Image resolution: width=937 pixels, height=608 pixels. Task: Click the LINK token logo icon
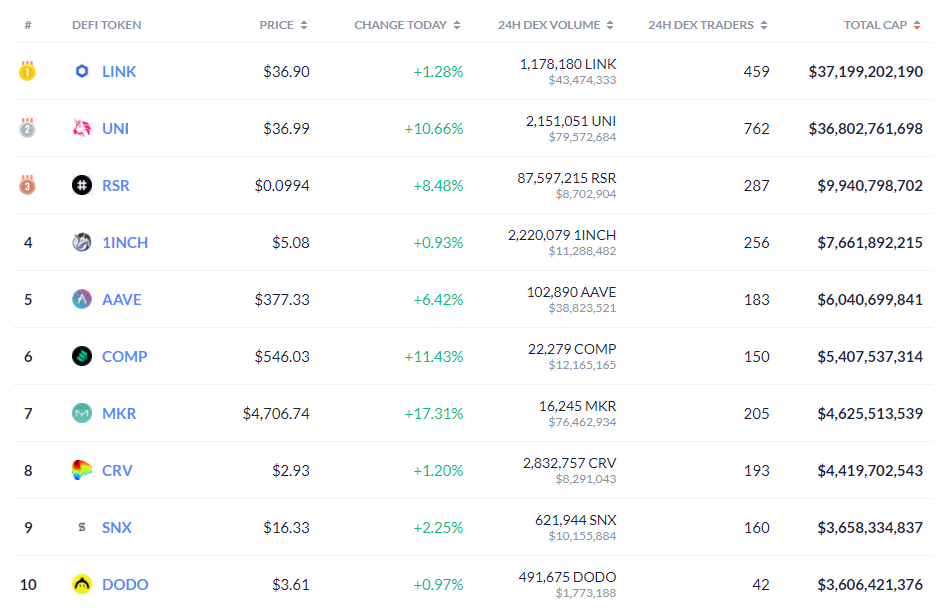click(x=82, y=71)
